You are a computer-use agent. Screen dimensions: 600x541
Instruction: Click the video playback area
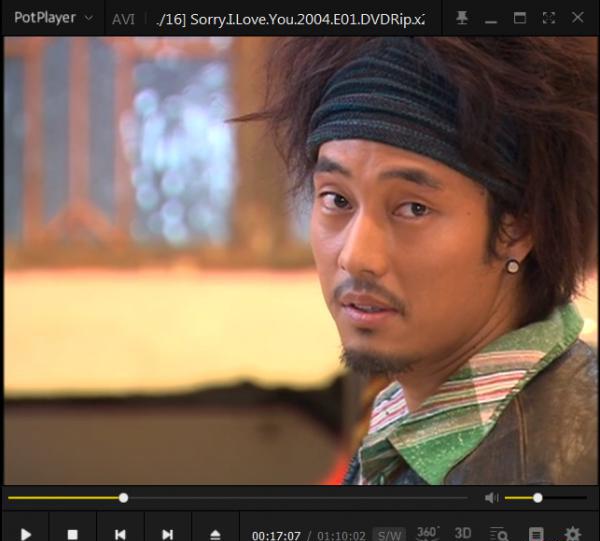pos(300,261)
